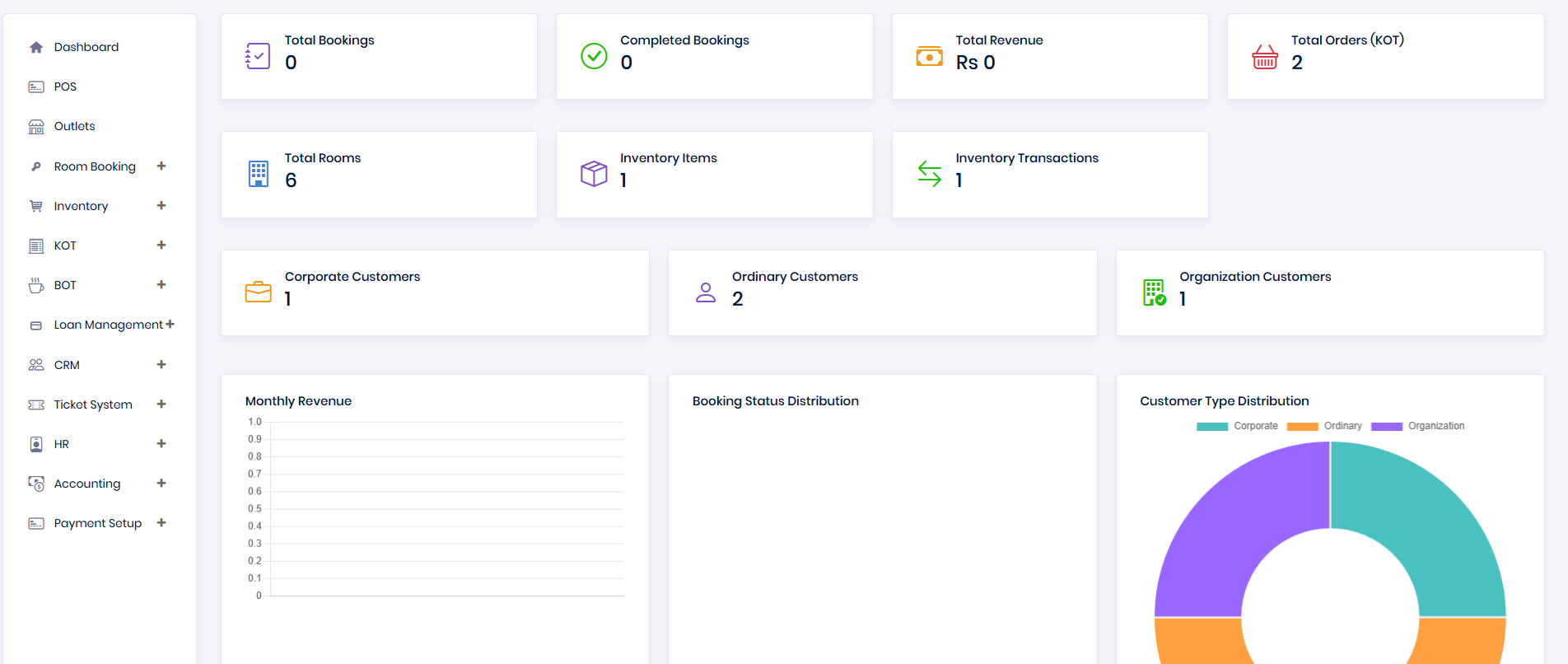The height and width of the screenshot is (664, 1568).
Task: Click the Booking Status Distribution title
Action: point(776,401)
